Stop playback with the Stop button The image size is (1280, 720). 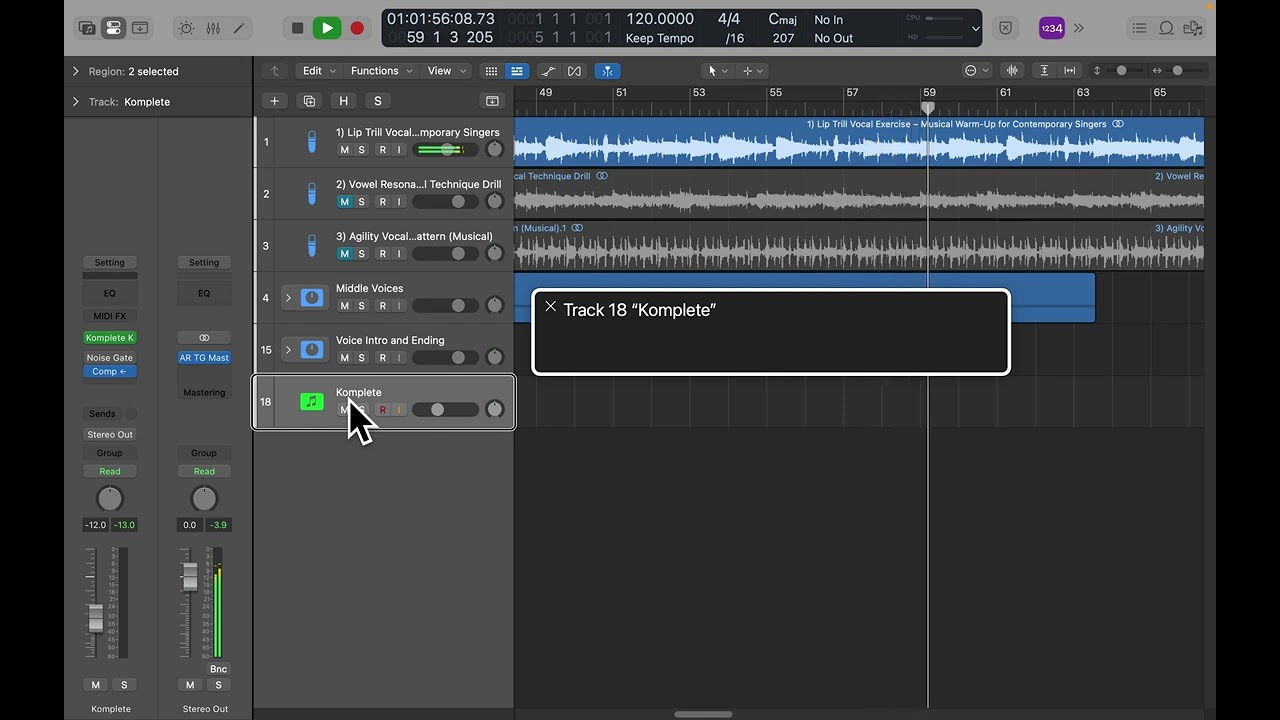pyautogui.click(x=297, y=28)
